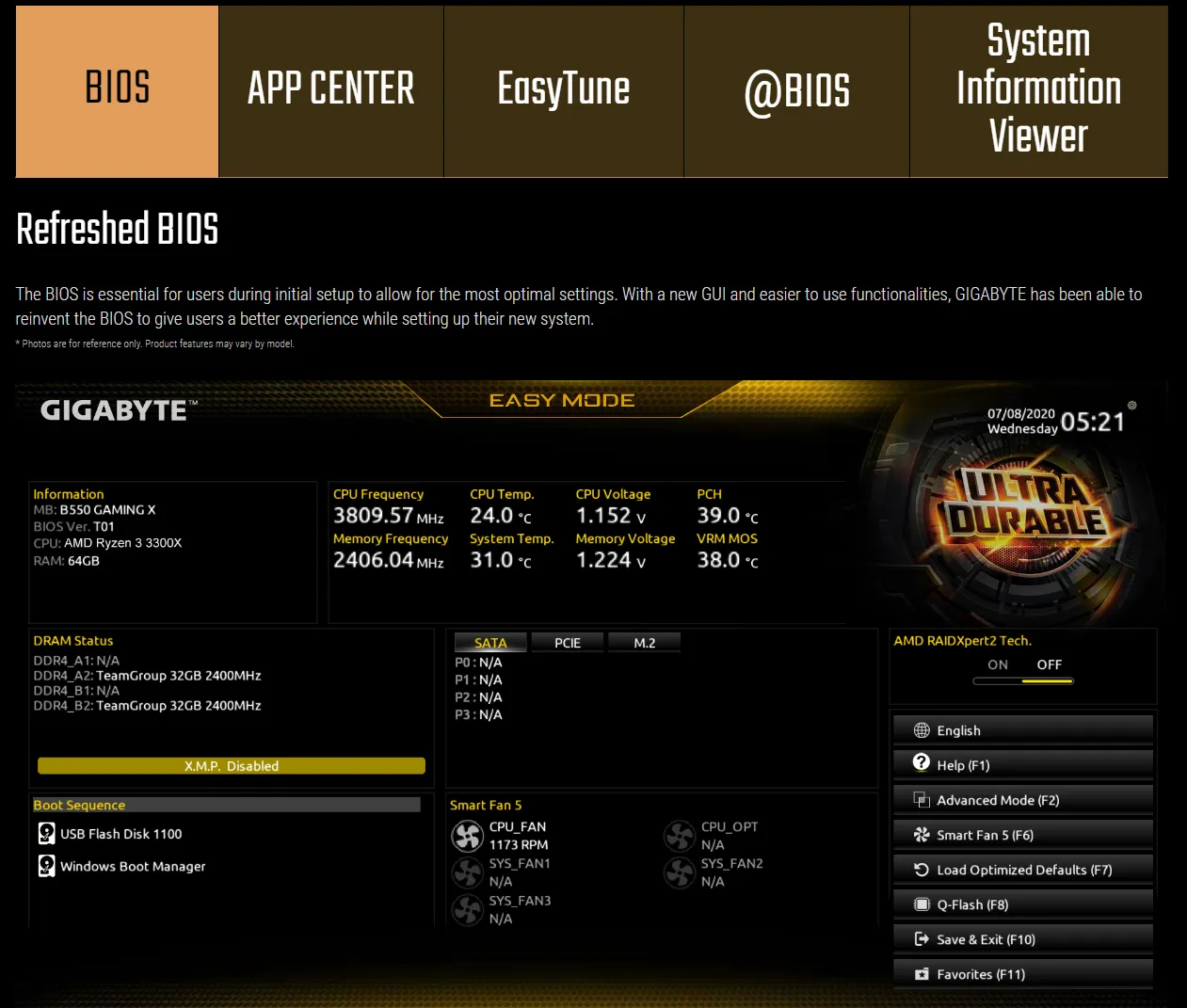
Task: Click the Windows Boot Manager drive icon
Action: click(x=46, y=866)
